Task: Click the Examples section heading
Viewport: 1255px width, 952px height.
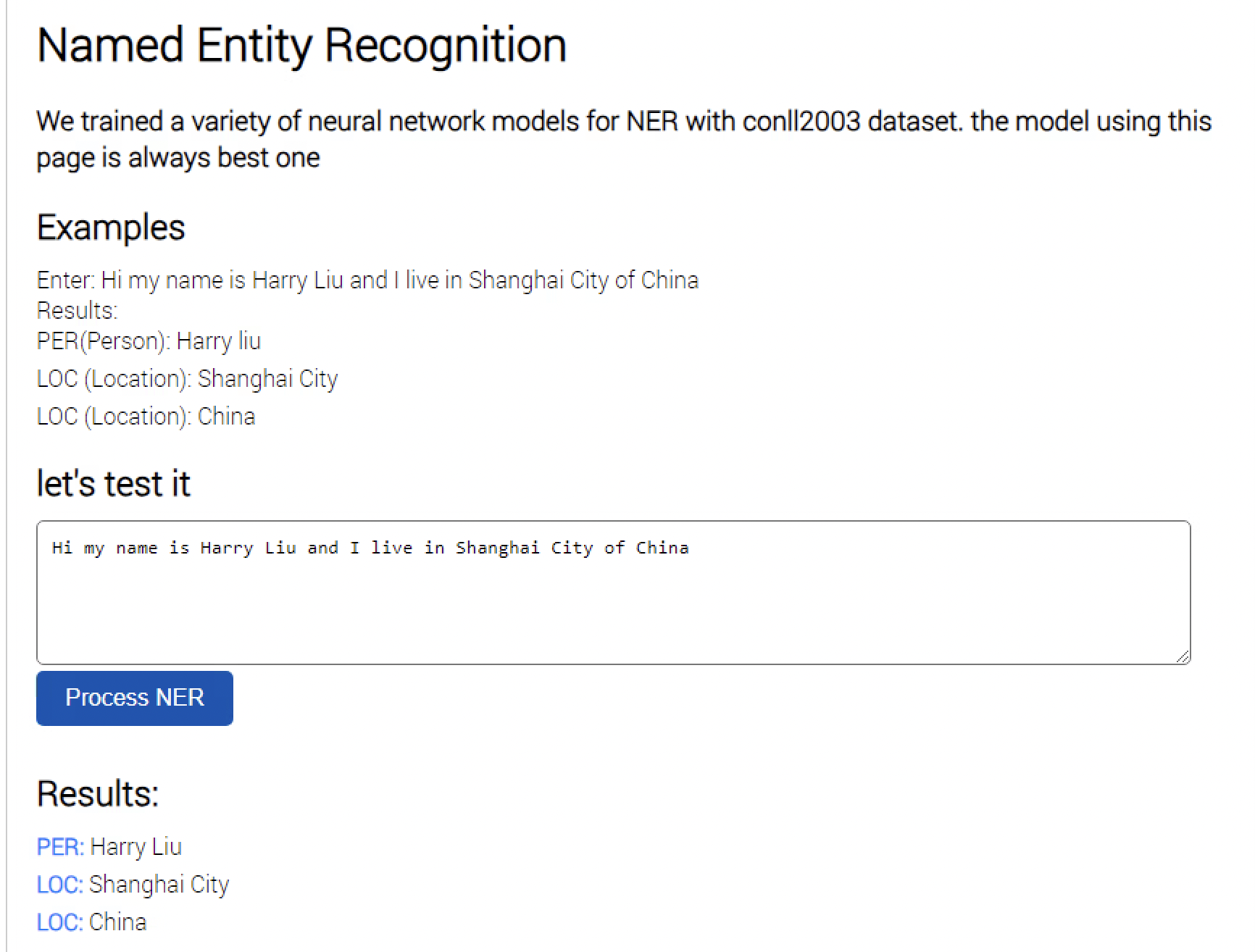Action: 110,227
